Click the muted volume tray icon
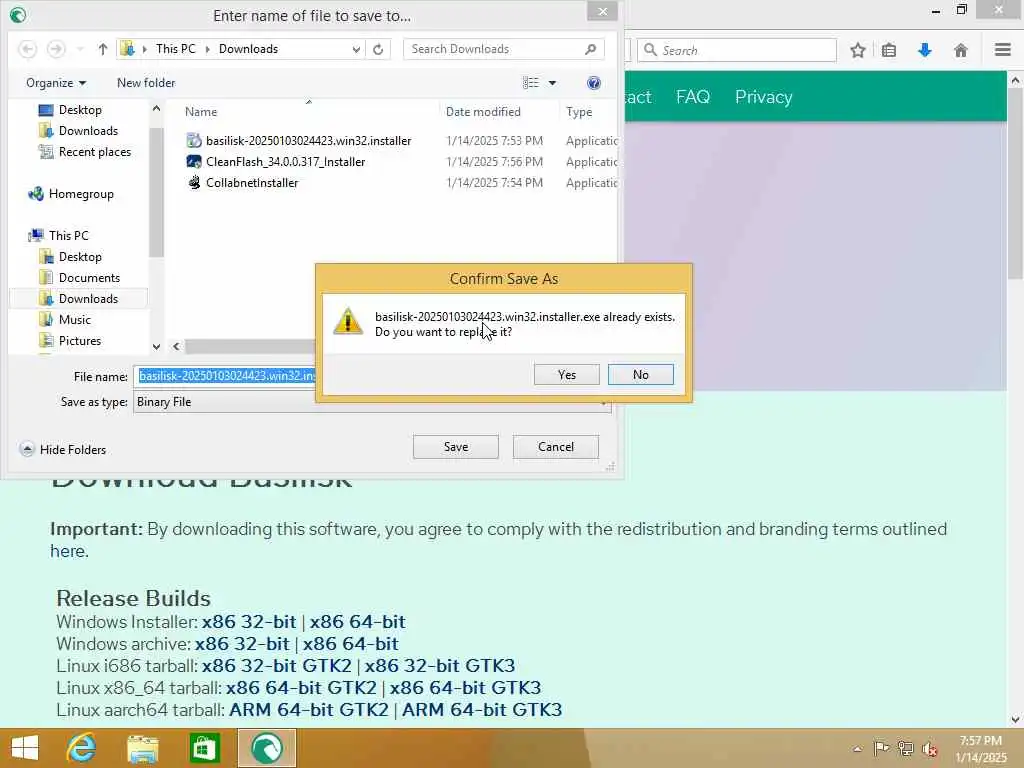Screen dimensions: 1024x768 [x=929, y=748]
